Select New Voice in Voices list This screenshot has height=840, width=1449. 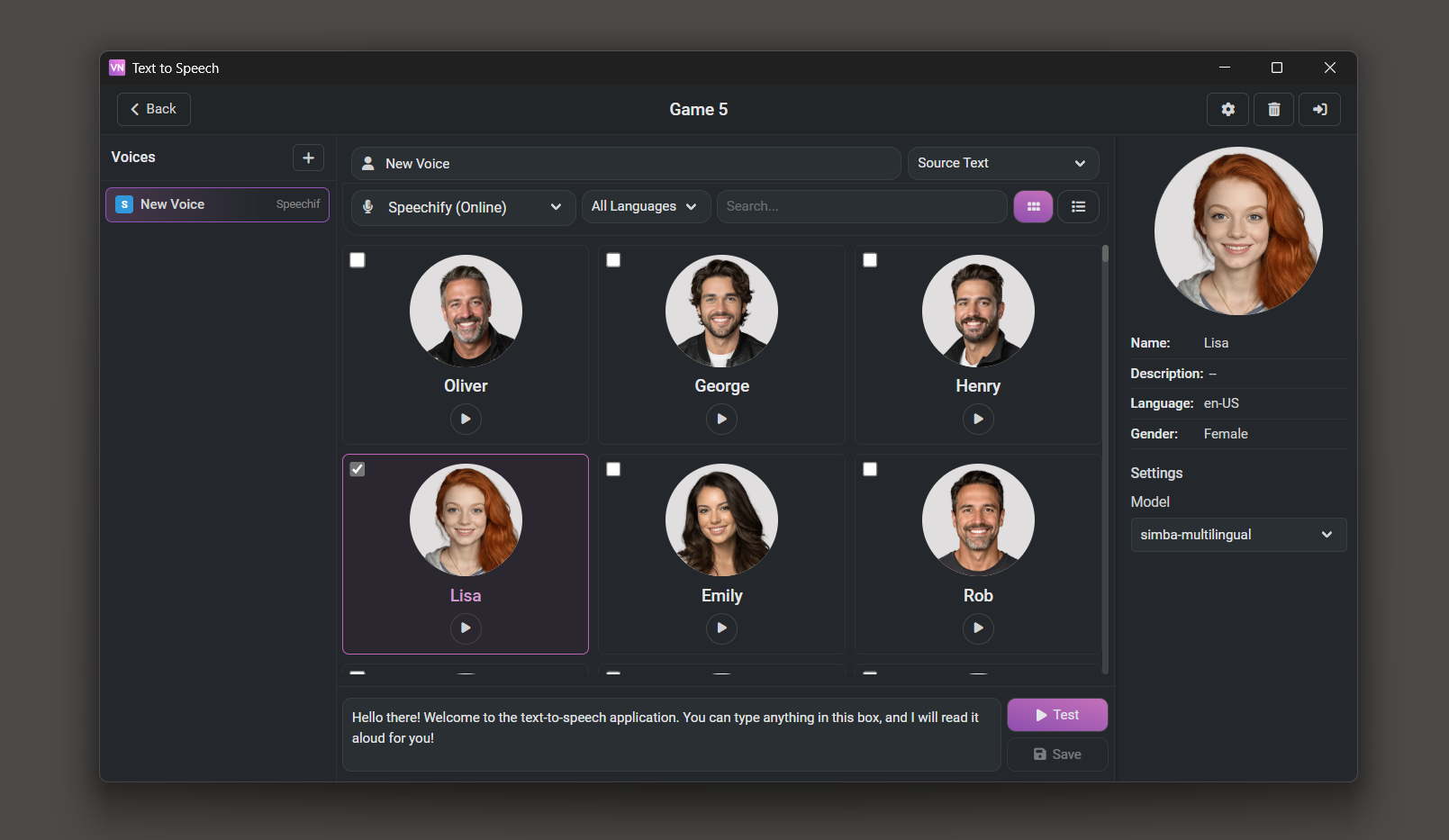(x=217, y=204)
